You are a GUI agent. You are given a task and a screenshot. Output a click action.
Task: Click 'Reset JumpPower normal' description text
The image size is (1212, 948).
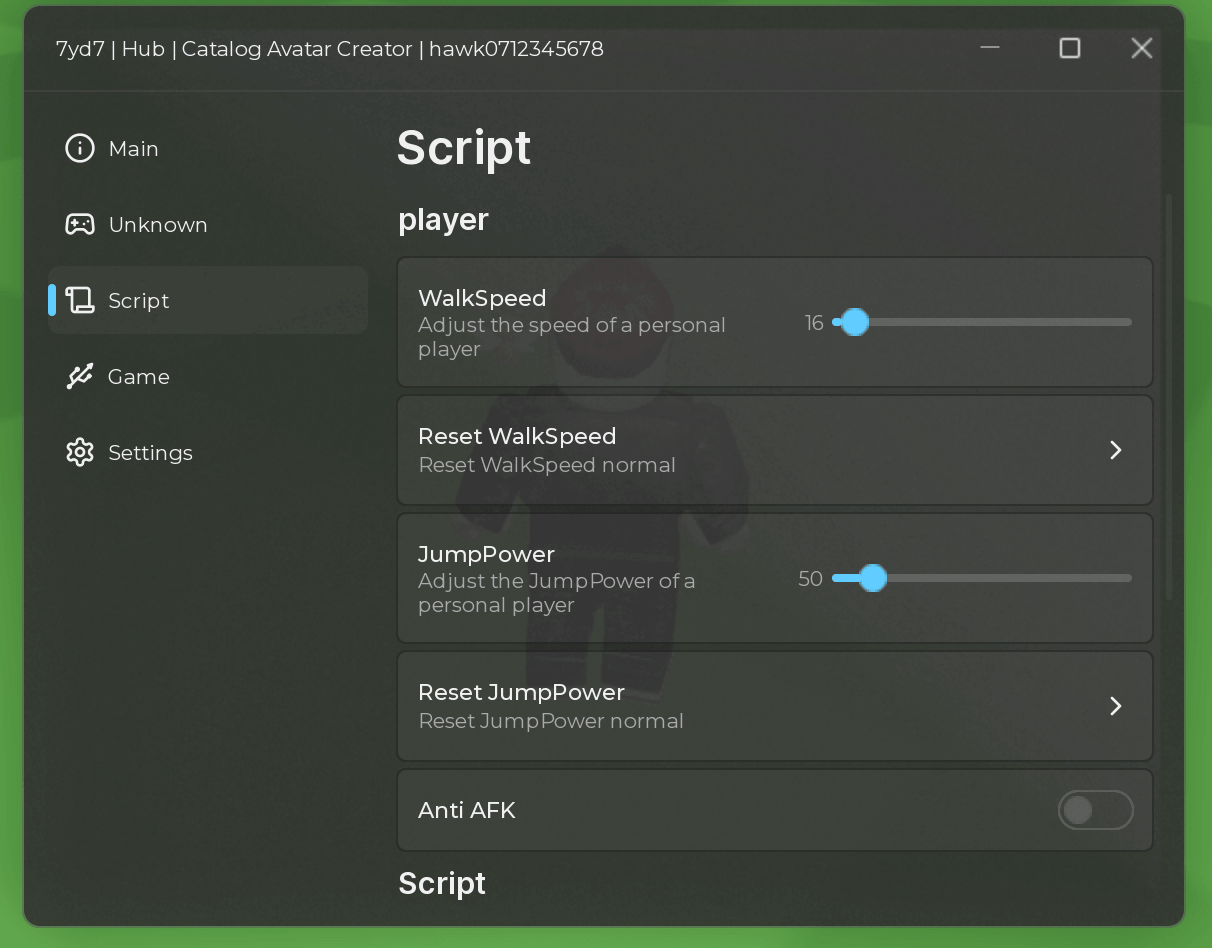click(551, 721)
